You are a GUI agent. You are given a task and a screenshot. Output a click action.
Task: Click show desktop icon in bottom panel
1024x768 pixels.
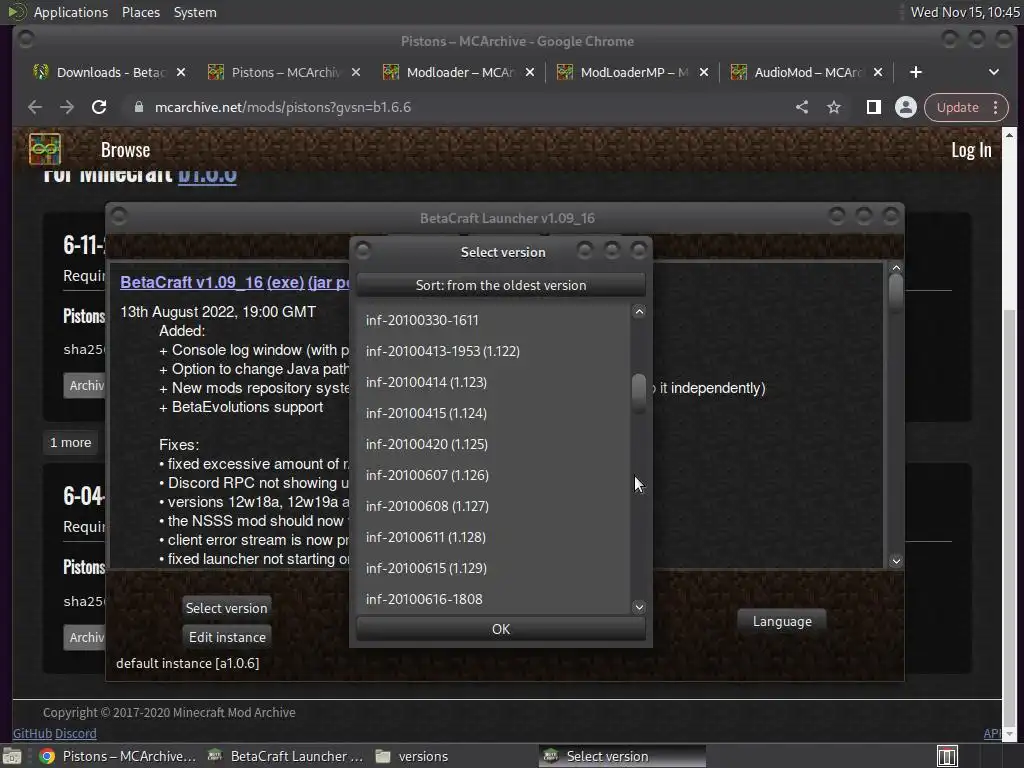coord(12,756)
